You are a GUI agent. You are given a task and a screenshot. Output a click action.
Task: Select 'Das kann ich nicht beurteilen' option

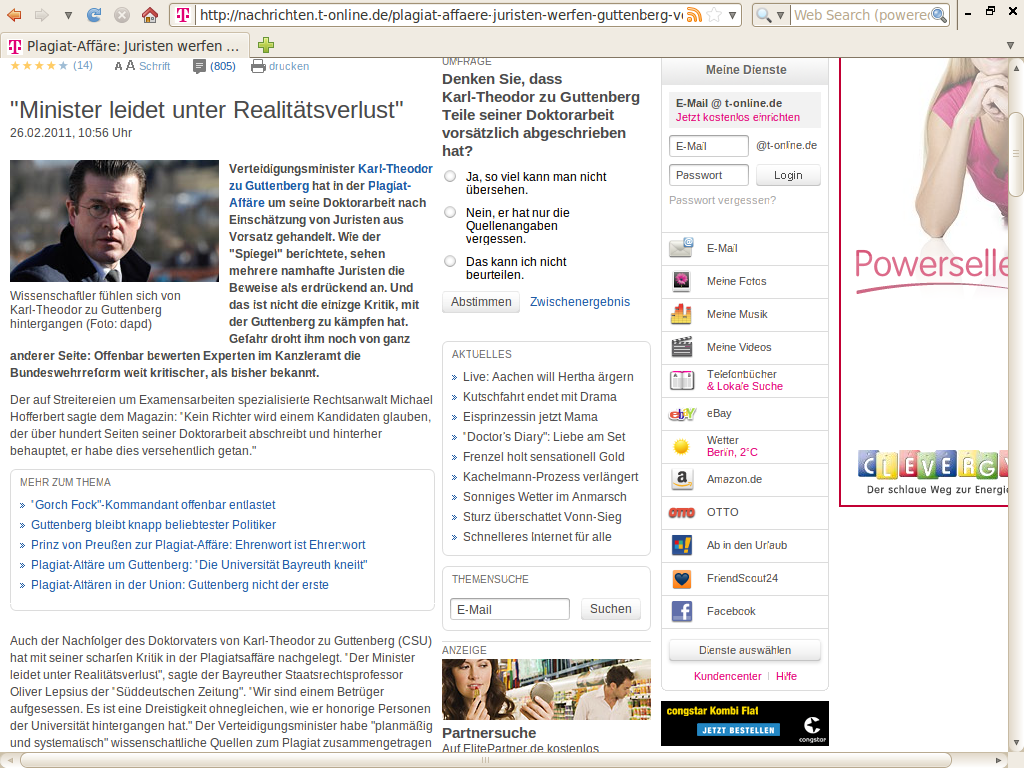[450, 261]
